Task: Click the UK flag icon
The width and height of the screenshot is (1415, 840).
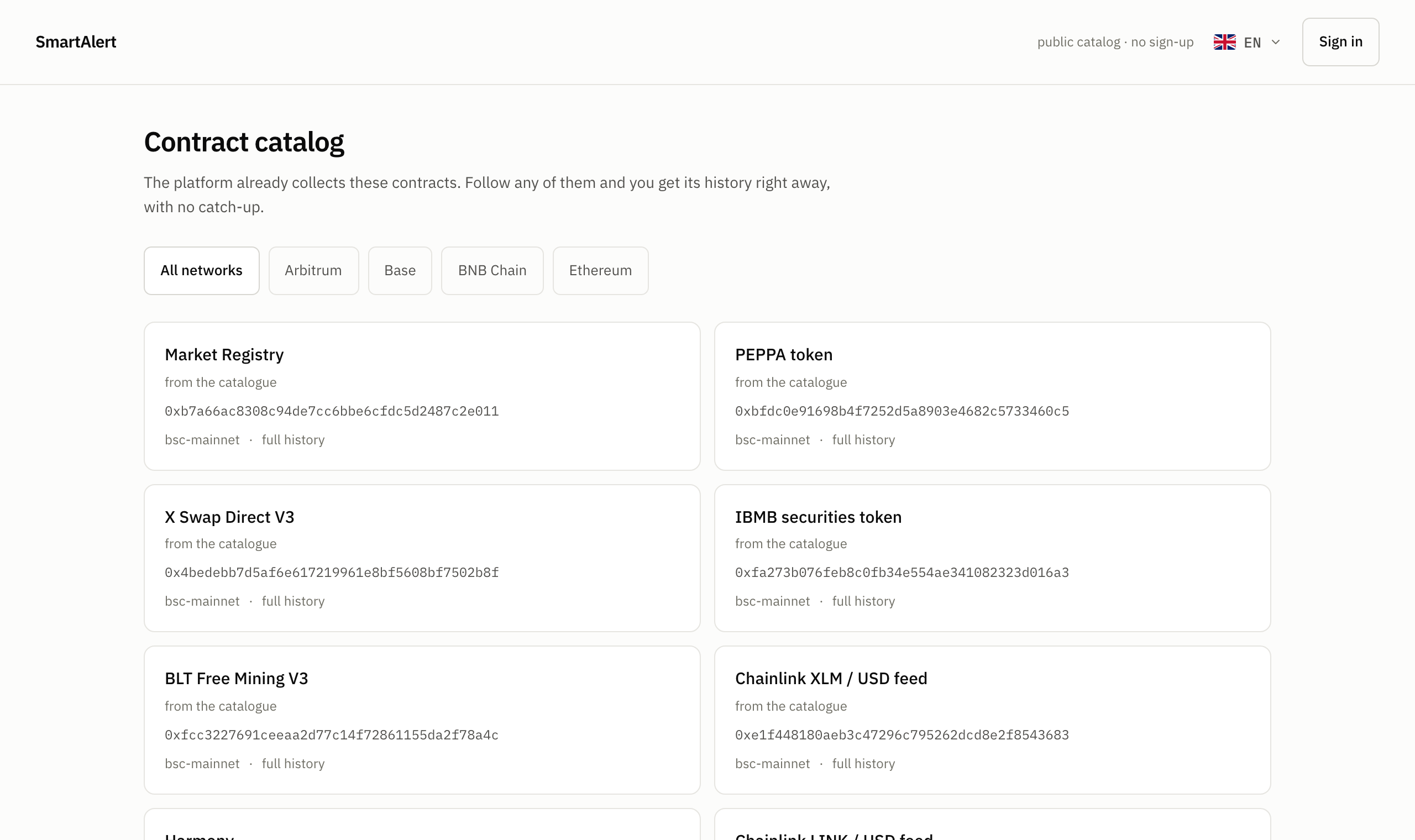Action: pos(1224,42)
